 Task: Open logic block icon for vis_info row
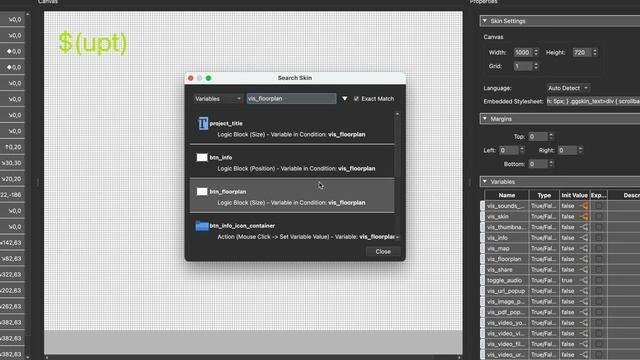(584, 238)
